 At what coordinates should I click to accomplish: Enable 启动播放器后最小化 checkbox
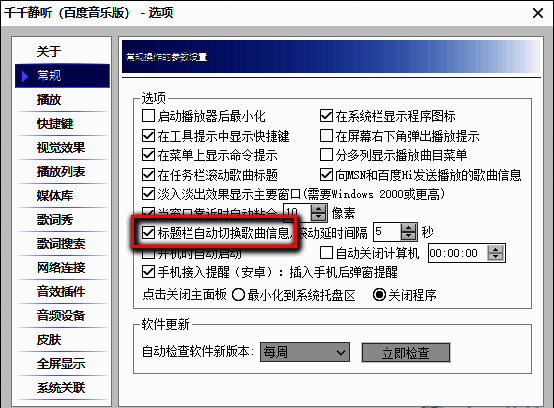pos(148,116)
